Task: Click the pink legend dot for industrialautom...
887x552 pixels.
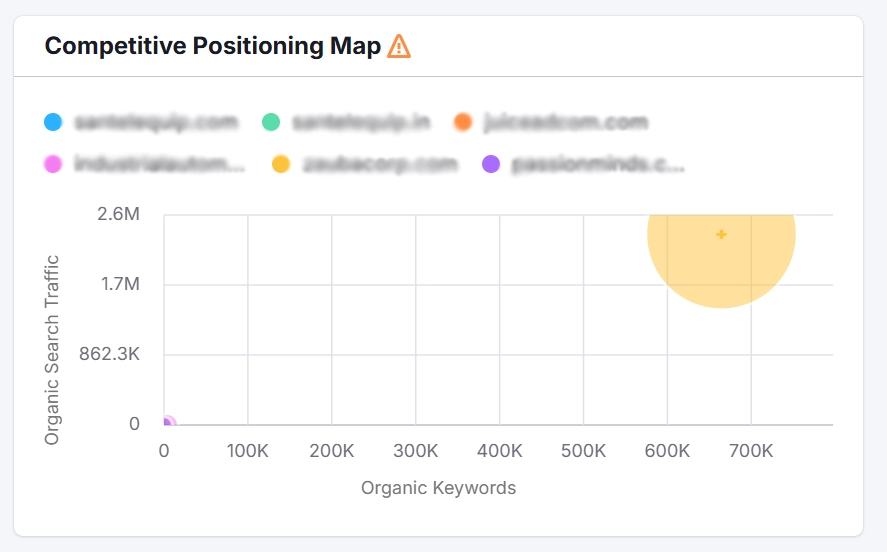Action: pyautogui.click(x=53, y=163)
